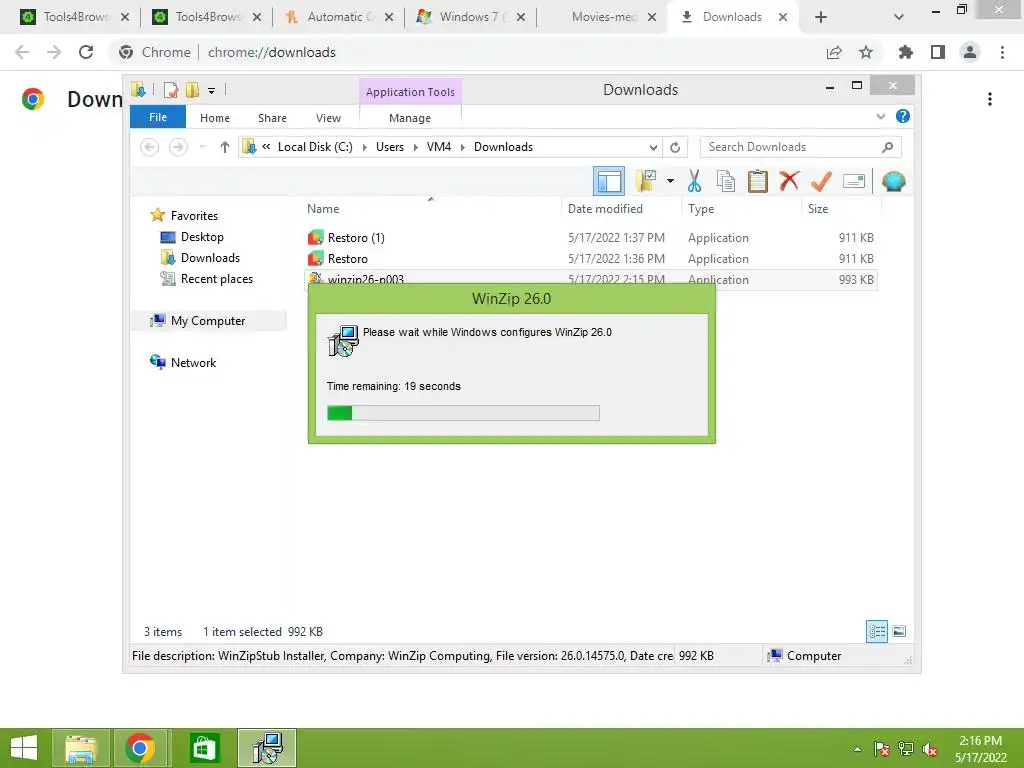This screenshot has height=768, width=1024.
Task: Sort by the Type column header
Action: coord(741,209)
